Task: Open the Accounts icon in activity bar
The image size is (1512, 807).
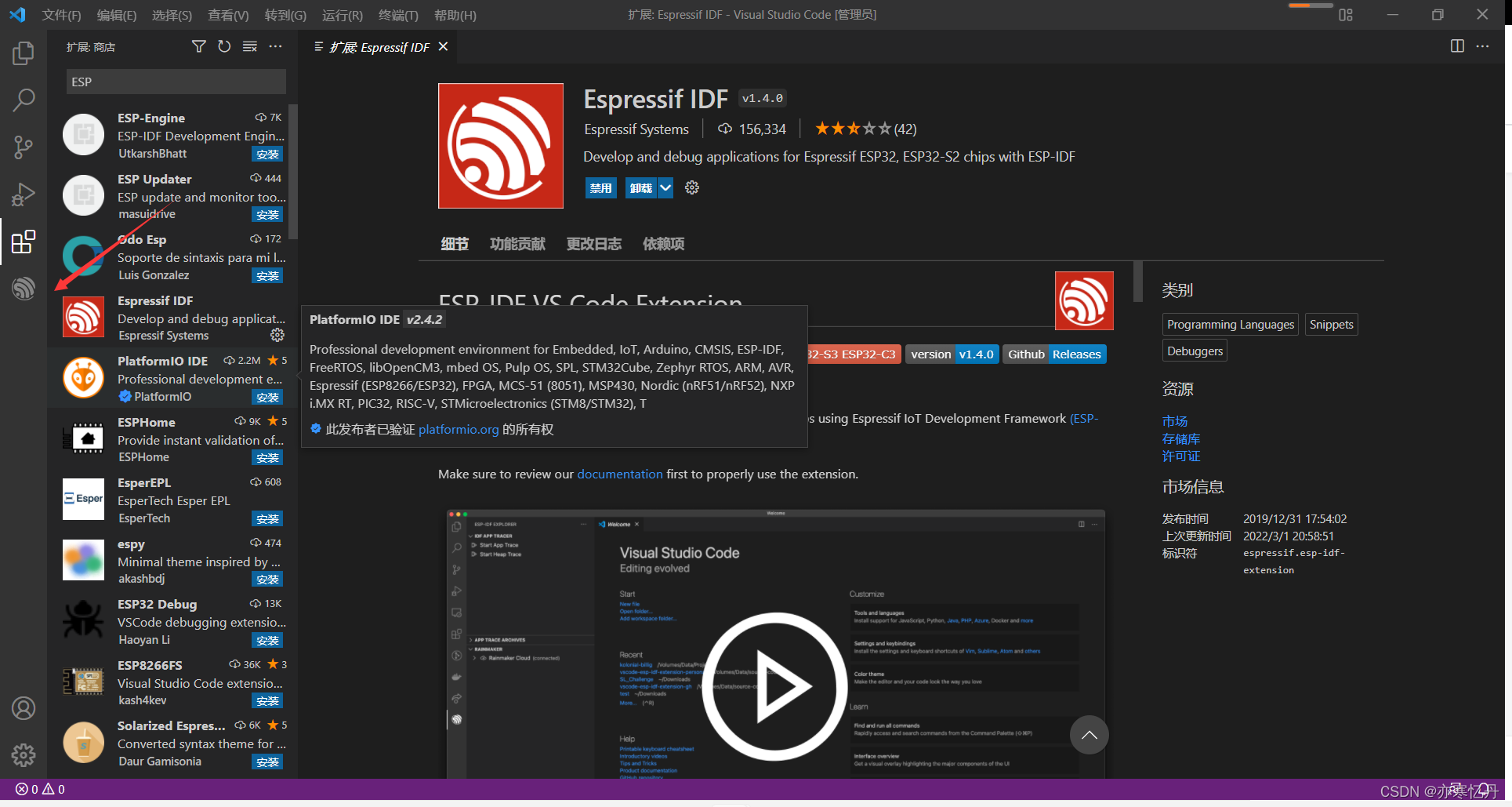Action: (x=24, y=708)
